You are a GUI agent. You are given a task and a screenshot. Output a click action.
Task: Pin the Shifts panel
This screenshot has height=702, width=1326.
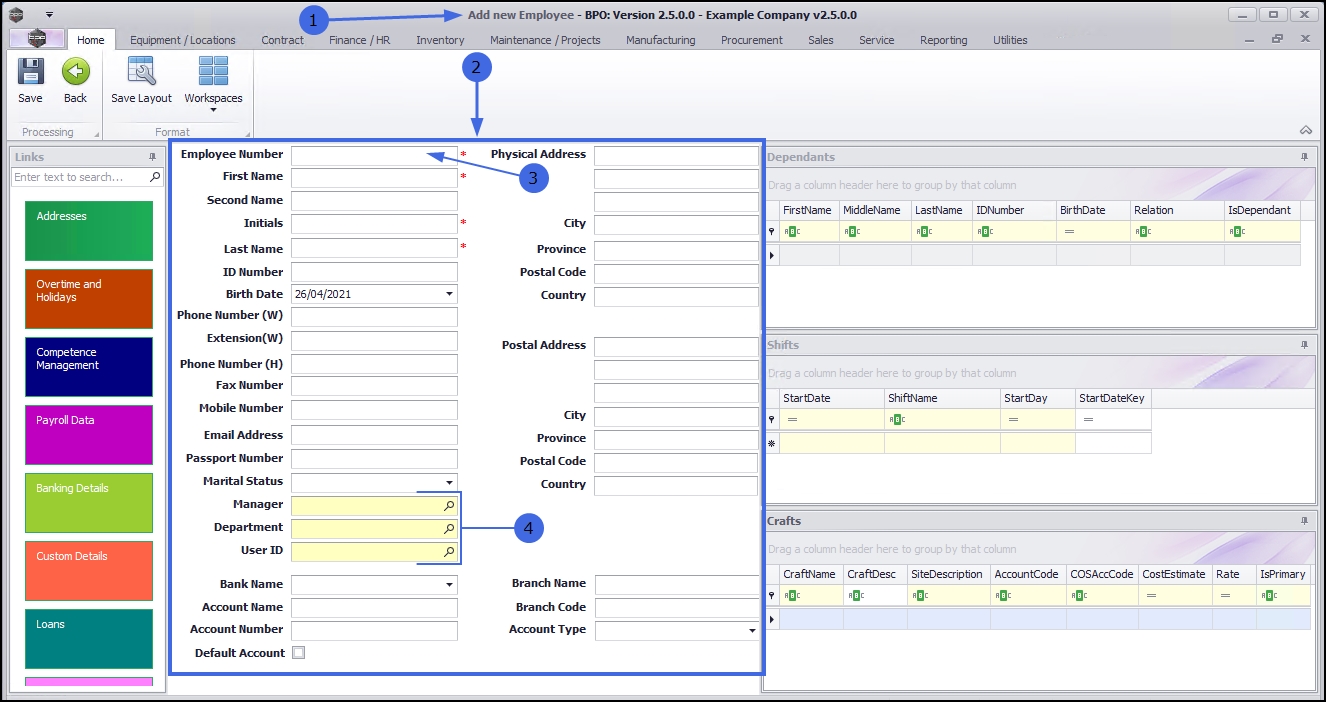1305,345
